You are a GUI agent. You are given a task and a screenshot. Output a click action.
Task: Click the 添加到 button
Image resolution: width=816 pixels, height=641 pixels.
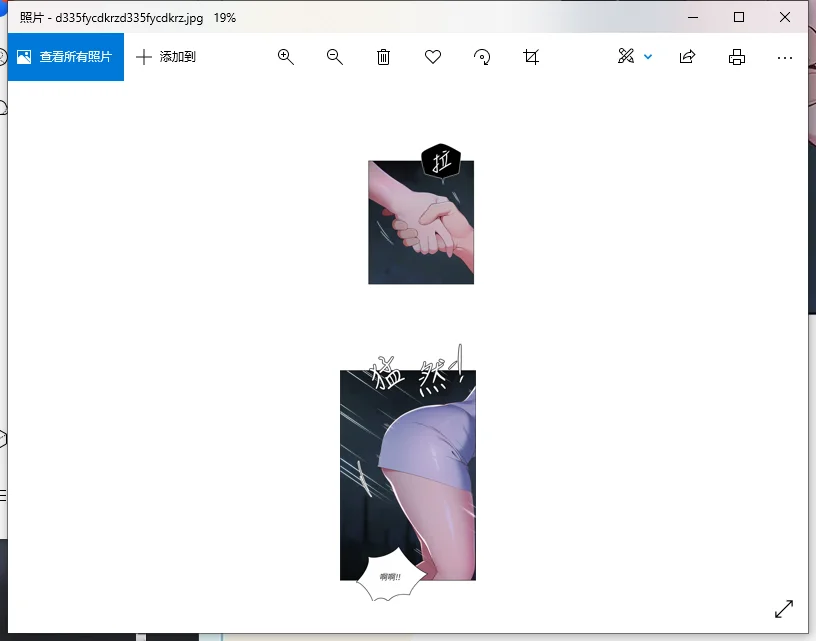click(166, 57)
